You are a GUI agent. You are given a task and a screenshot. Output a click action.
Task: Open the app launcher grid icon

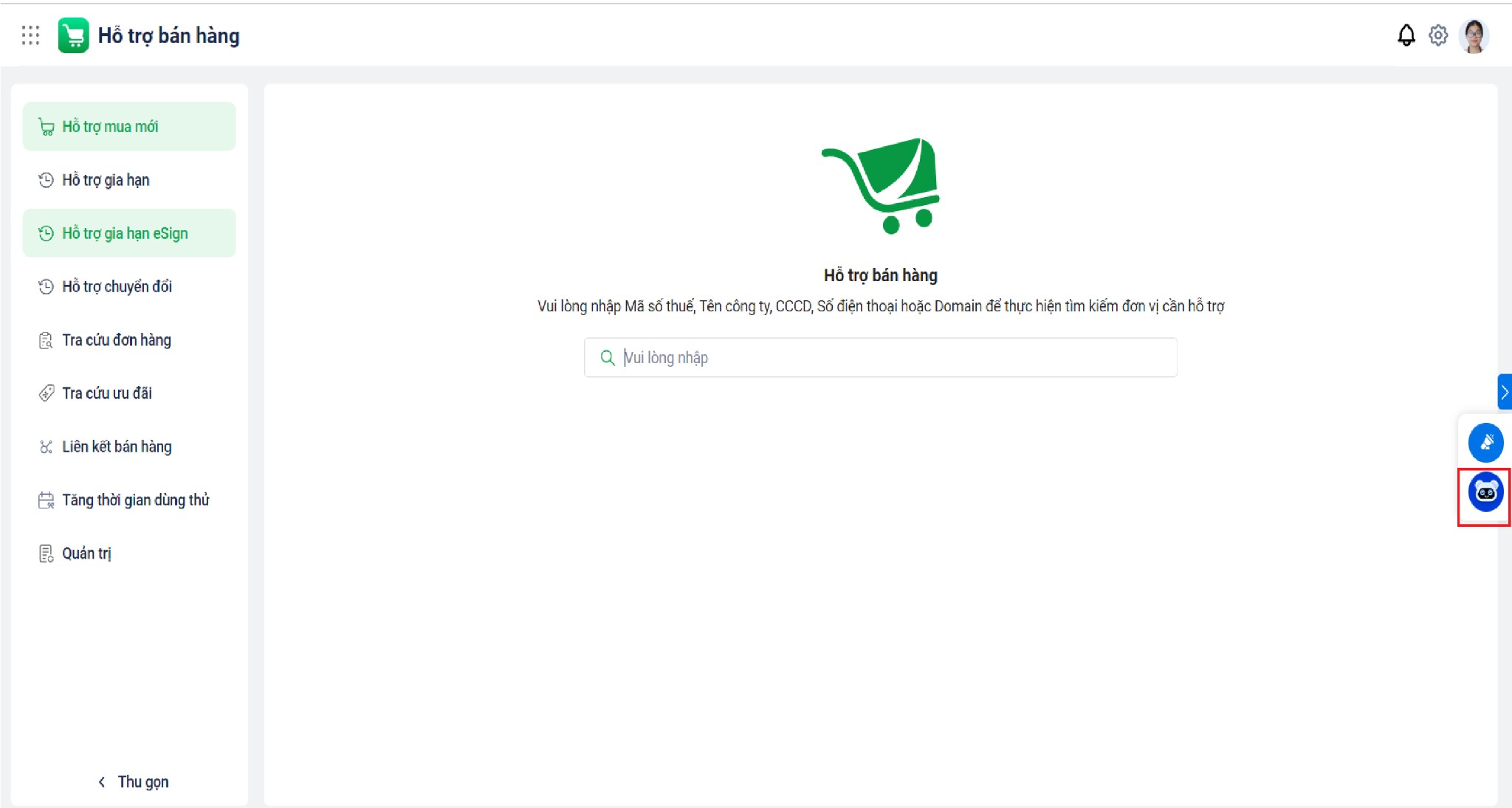pyautogui.click(x=30, y=35)
